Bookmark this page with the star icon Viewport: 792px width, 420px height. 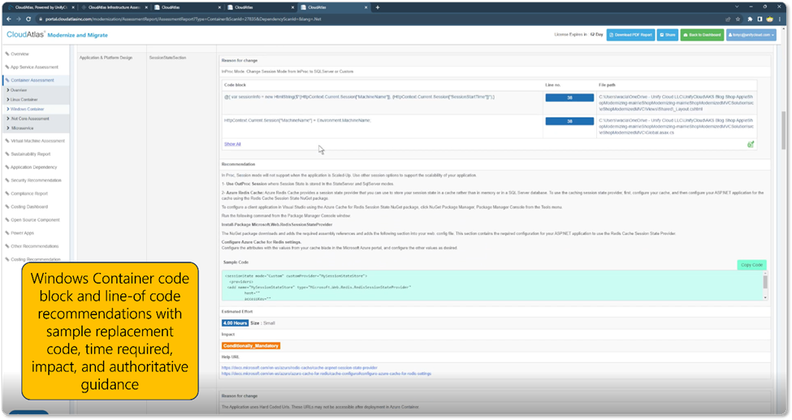738,19
